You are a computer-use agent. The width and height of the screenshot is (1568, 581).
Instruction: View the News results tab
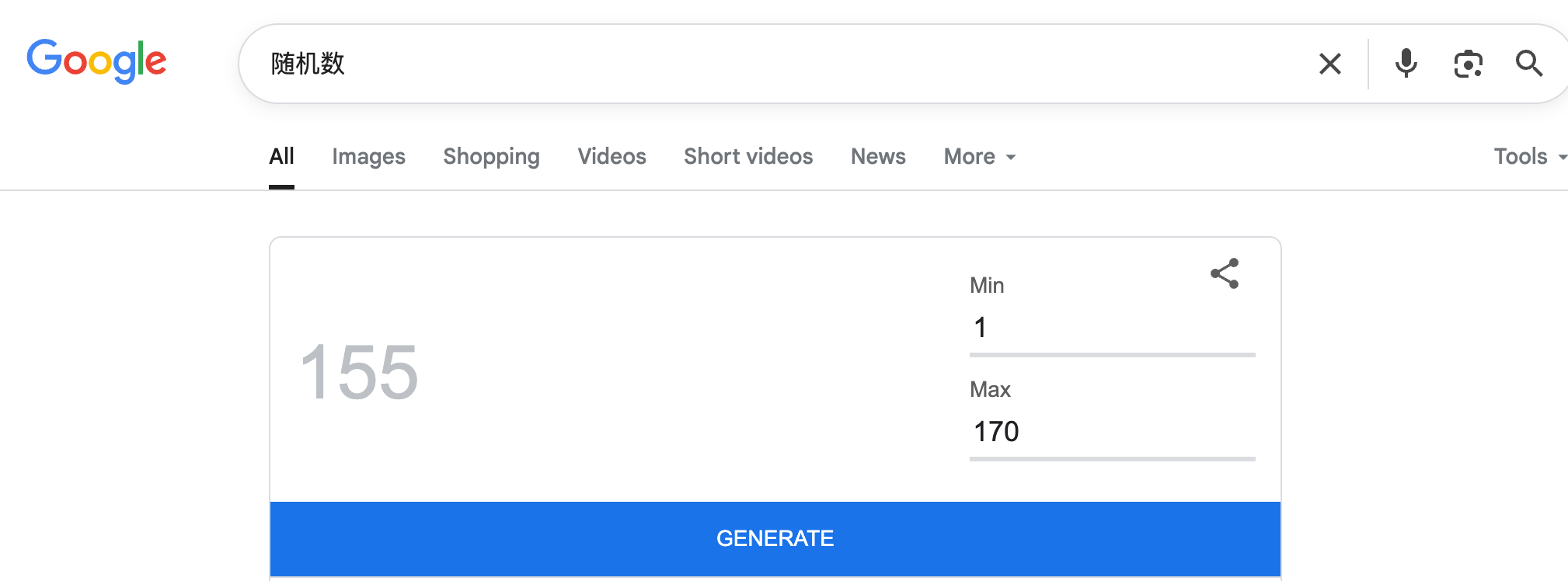pyautogui.click(x=878, y=156)
